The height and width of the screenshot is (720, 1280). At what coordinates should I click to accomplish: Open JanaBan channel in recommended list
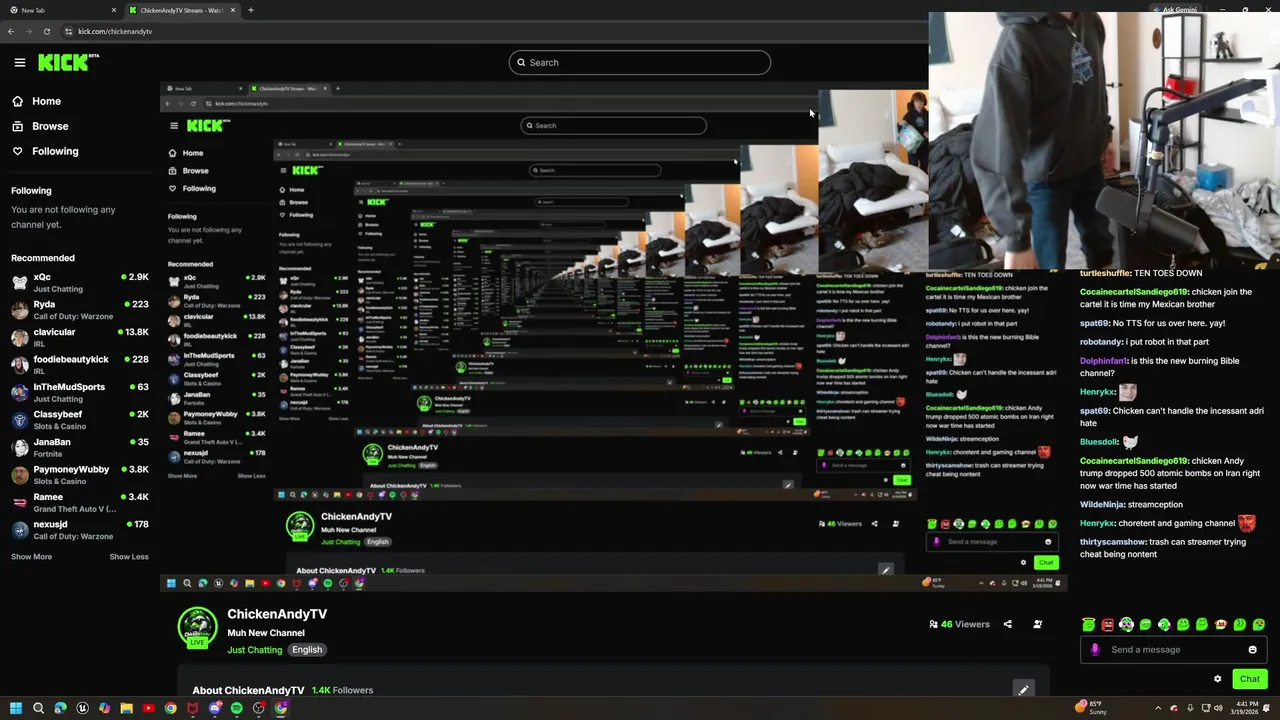pos(80,447)
